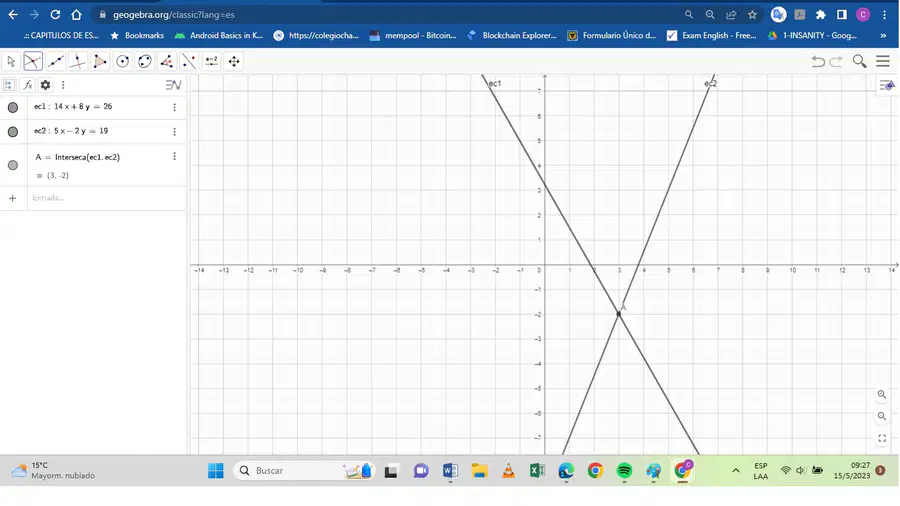Click the ec1 line label on graph
This screenshot has width=900, height=506.
[x=495, y=84]
